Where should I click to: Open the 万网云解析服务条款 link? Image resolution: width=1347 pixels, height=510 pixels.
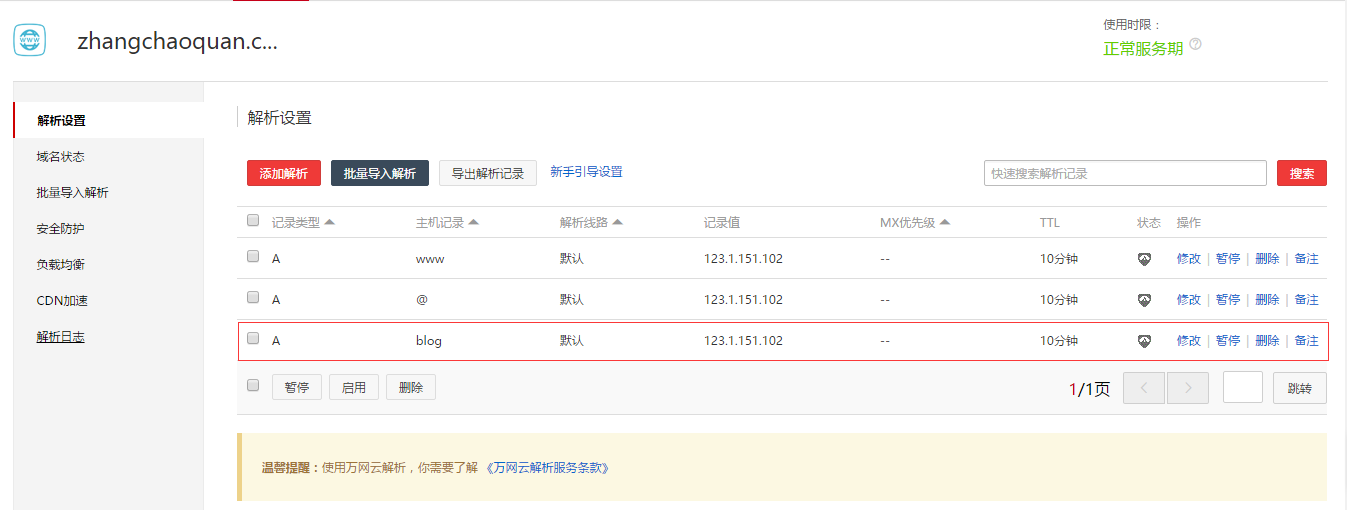click(547, 467)
